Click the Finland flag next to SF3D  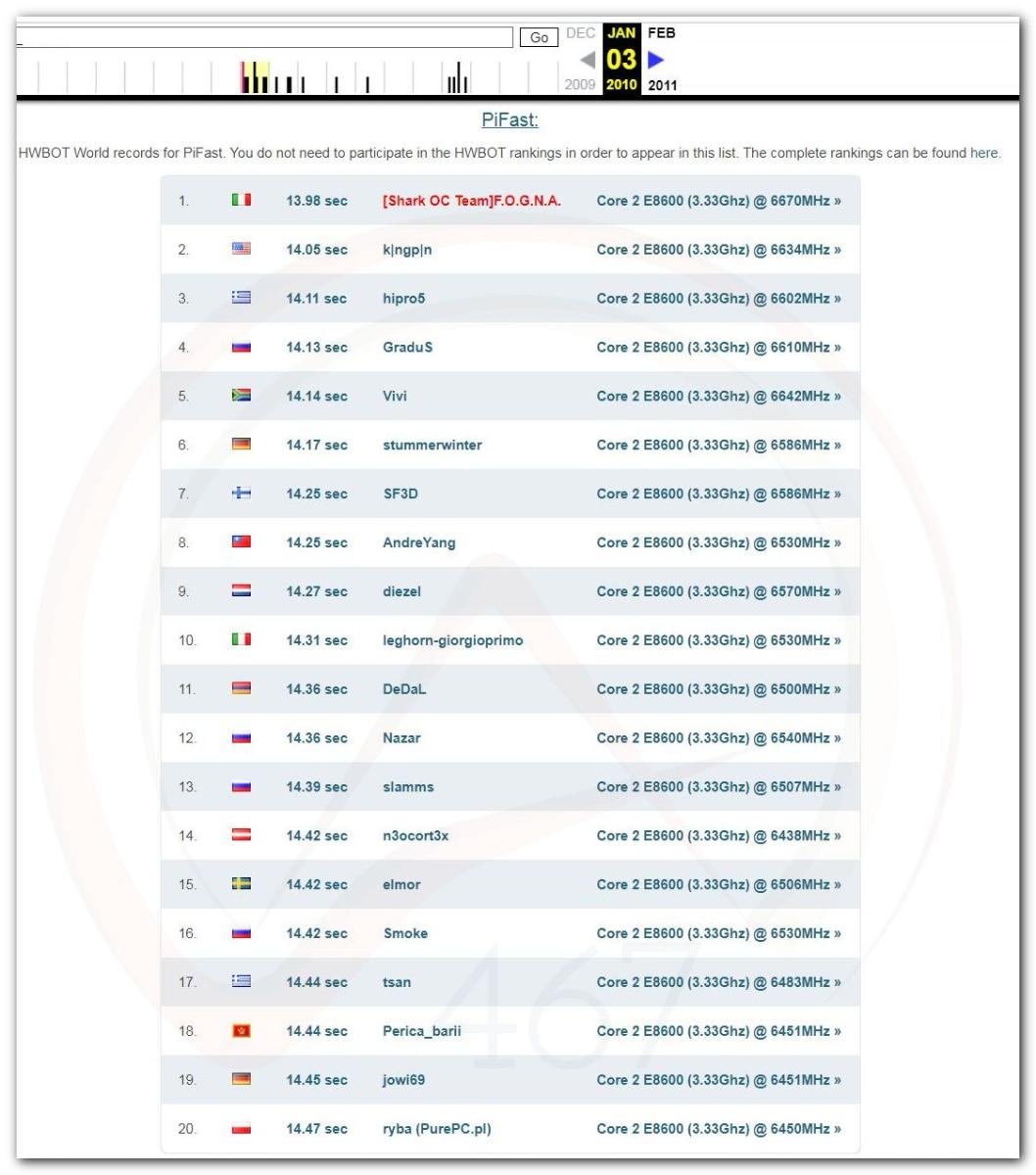(x=241, y=493)
